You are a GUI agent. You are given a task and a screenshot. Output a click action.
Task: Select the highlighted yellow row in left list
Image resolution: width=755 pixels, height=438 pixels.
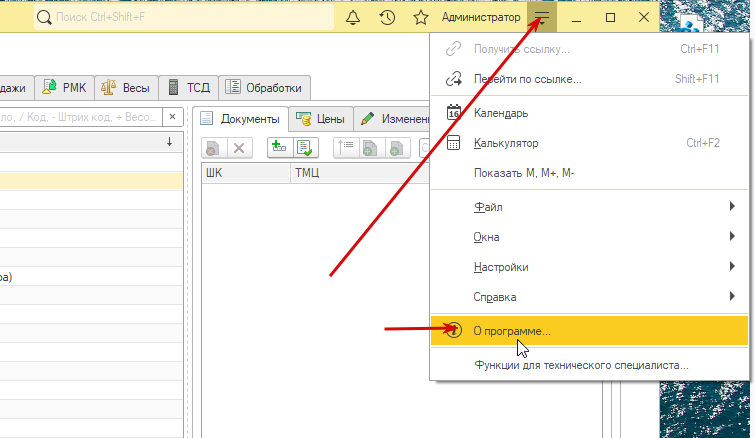[91, 181]
